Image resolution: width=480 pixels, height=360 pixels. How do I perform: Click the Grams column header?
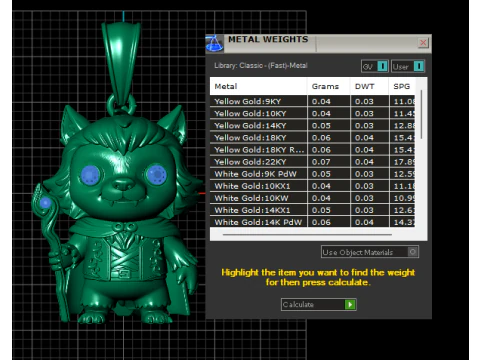[328, 86]
